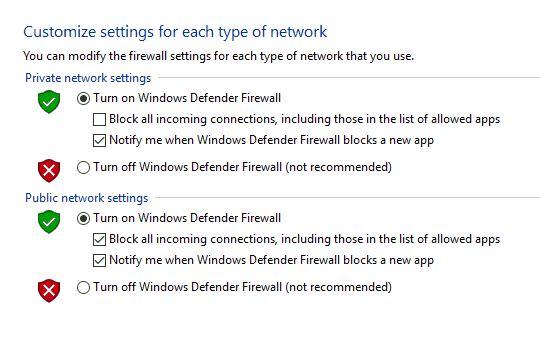
Task: Uncheck Block all incoming connections for Public network
Action: click(100, 239)
